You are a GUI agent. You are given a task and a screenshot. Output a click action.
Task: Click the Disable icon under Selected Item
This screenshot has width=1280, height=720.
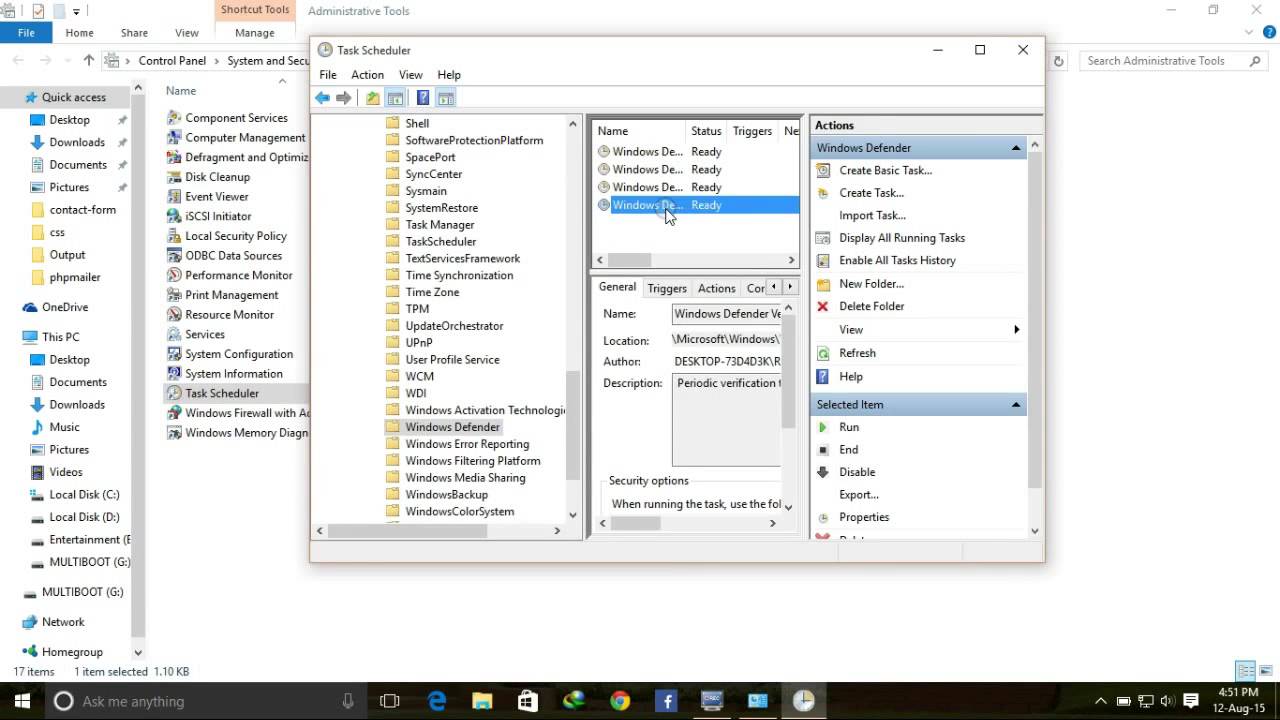pos(823,472)
